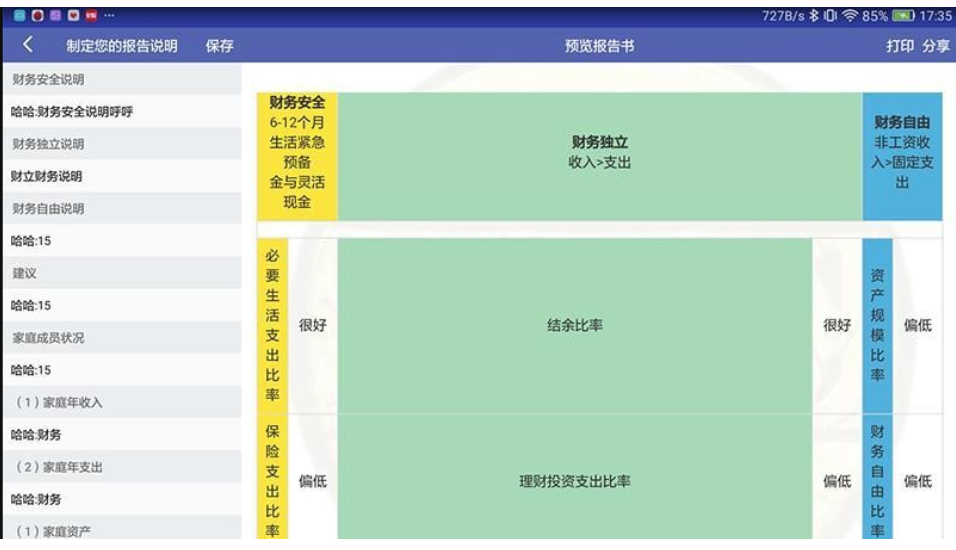Select 财务独立说明 heading row
Viewport: 956px width, 550px height.
click(x=122, y=144)
